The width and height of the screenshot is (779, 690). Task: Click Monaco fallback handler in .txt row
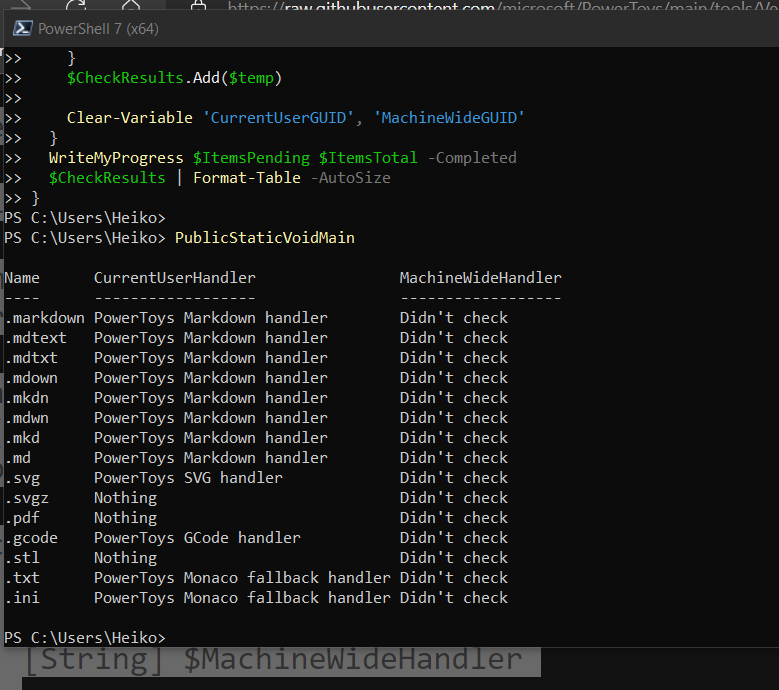(x=242, y=578)
